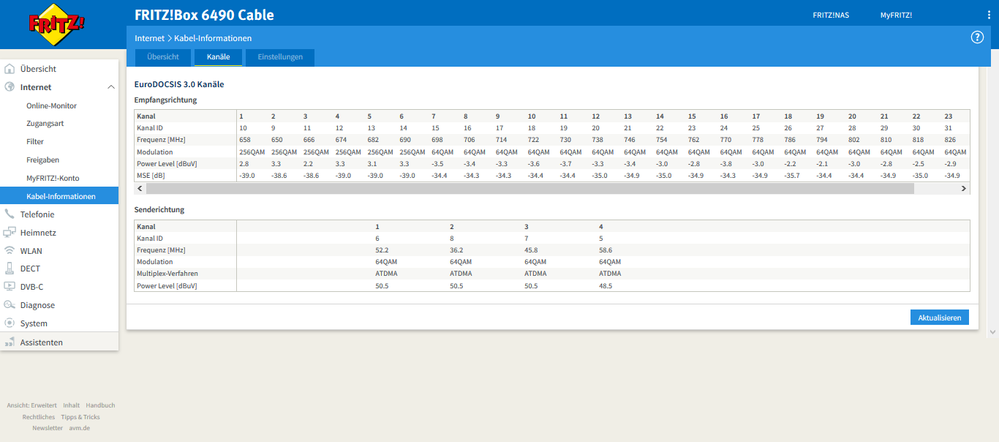The width and height of the screenshot is (999, 442).
Task: Click upstream frequency 58.6
Action: click(605, 250)
